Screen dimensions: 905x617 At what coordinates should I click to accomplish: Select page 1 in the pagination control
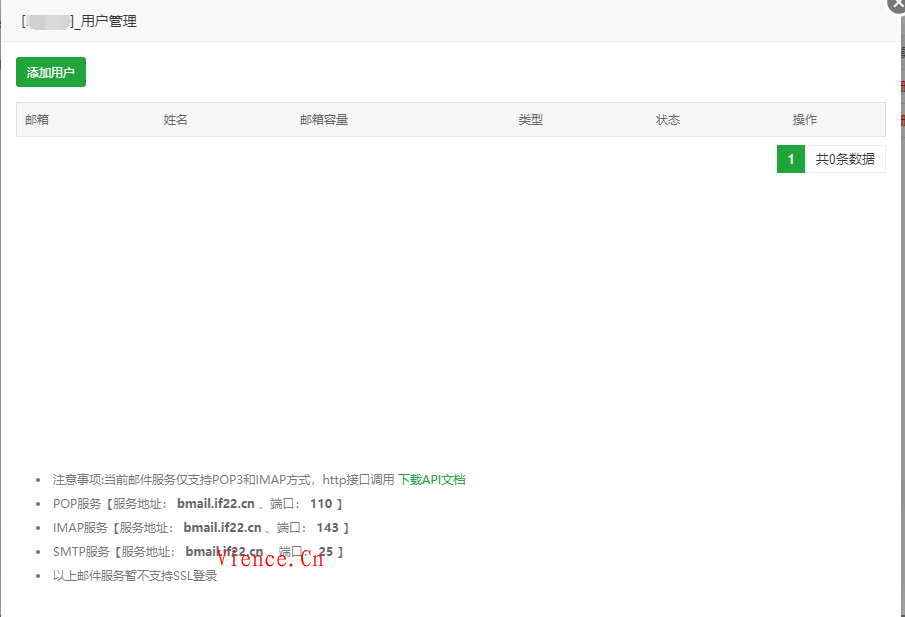pos(790,158)
